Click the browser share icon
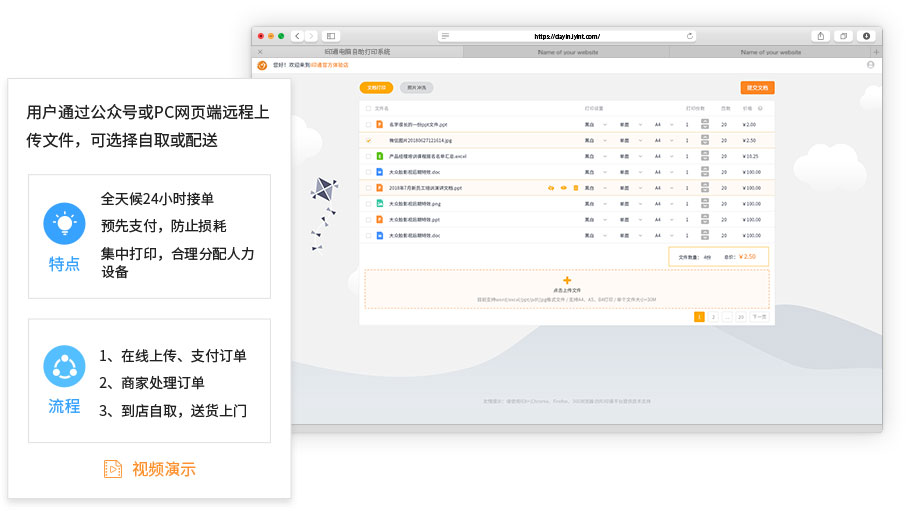The image size is (910, 511). click(x=821, y=36)
